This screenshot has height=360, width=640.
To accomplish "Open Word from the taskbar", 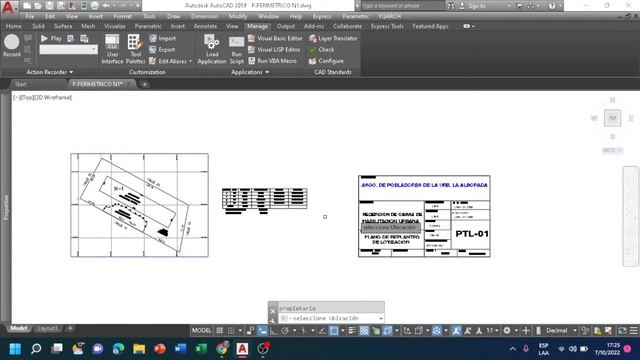I will coord(180,349).
